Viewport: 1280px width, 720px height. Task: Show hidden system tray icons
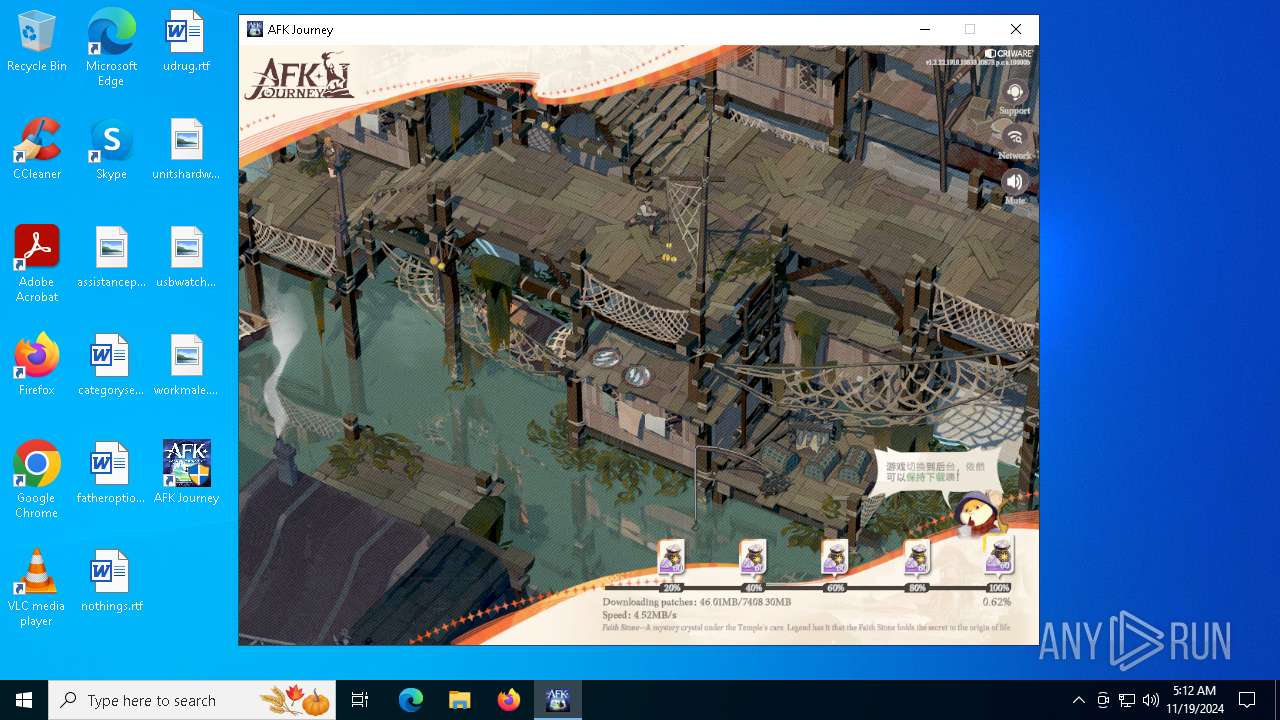[1078, 700]
